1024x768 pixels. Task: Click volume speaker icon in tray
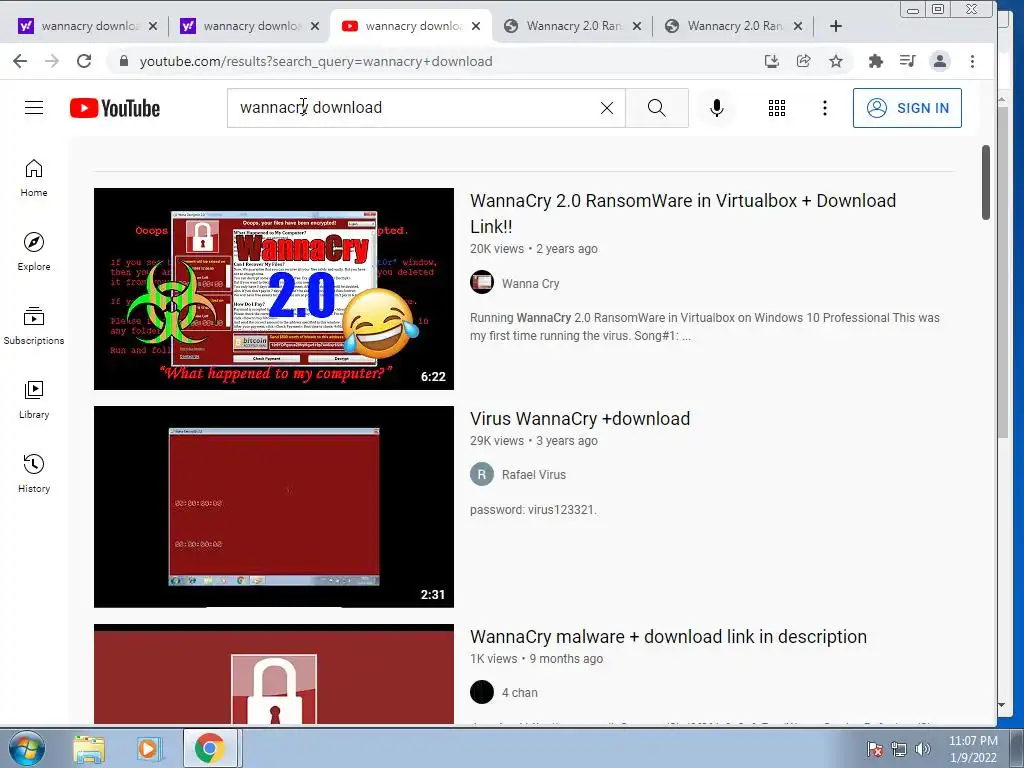922,749
